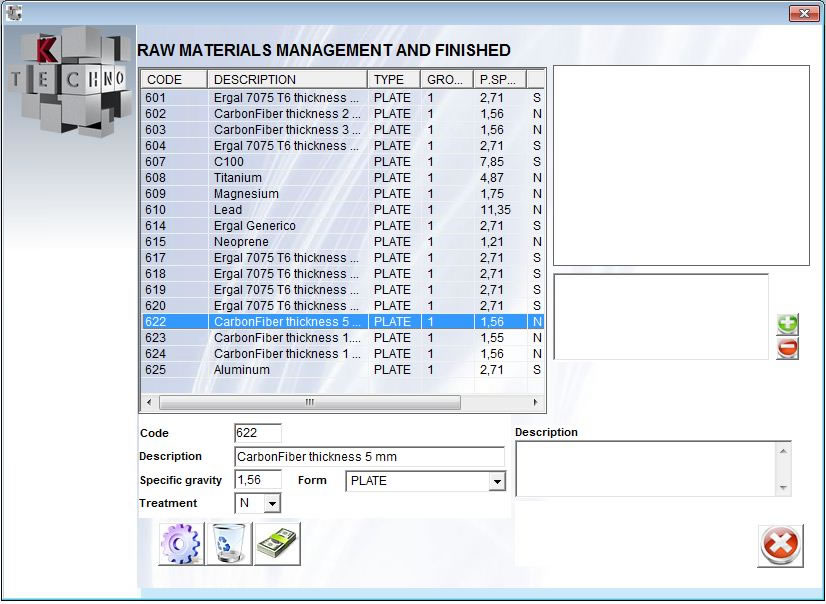This screenshot has width=826, height=604.
Task: Click the list box beside plus button
Action: point(661,316)
